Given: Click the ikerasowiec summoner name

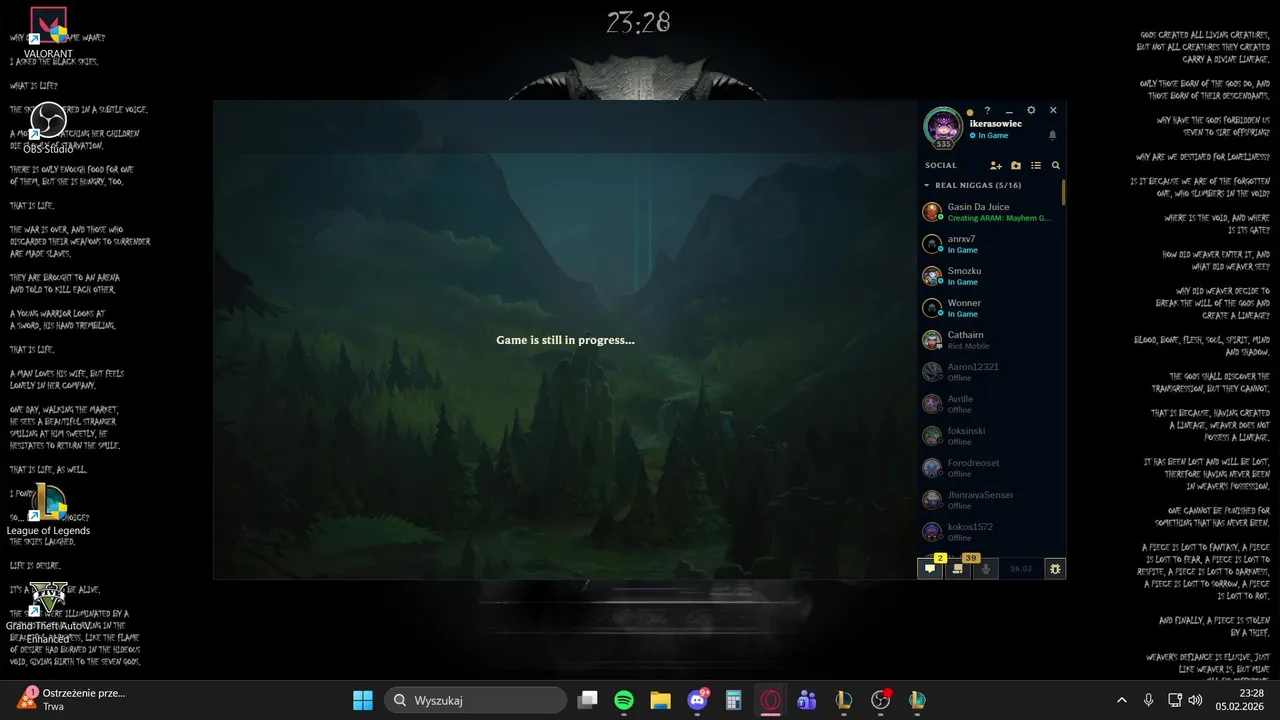Looking at the screenshot, I should [x=994, y=123].
